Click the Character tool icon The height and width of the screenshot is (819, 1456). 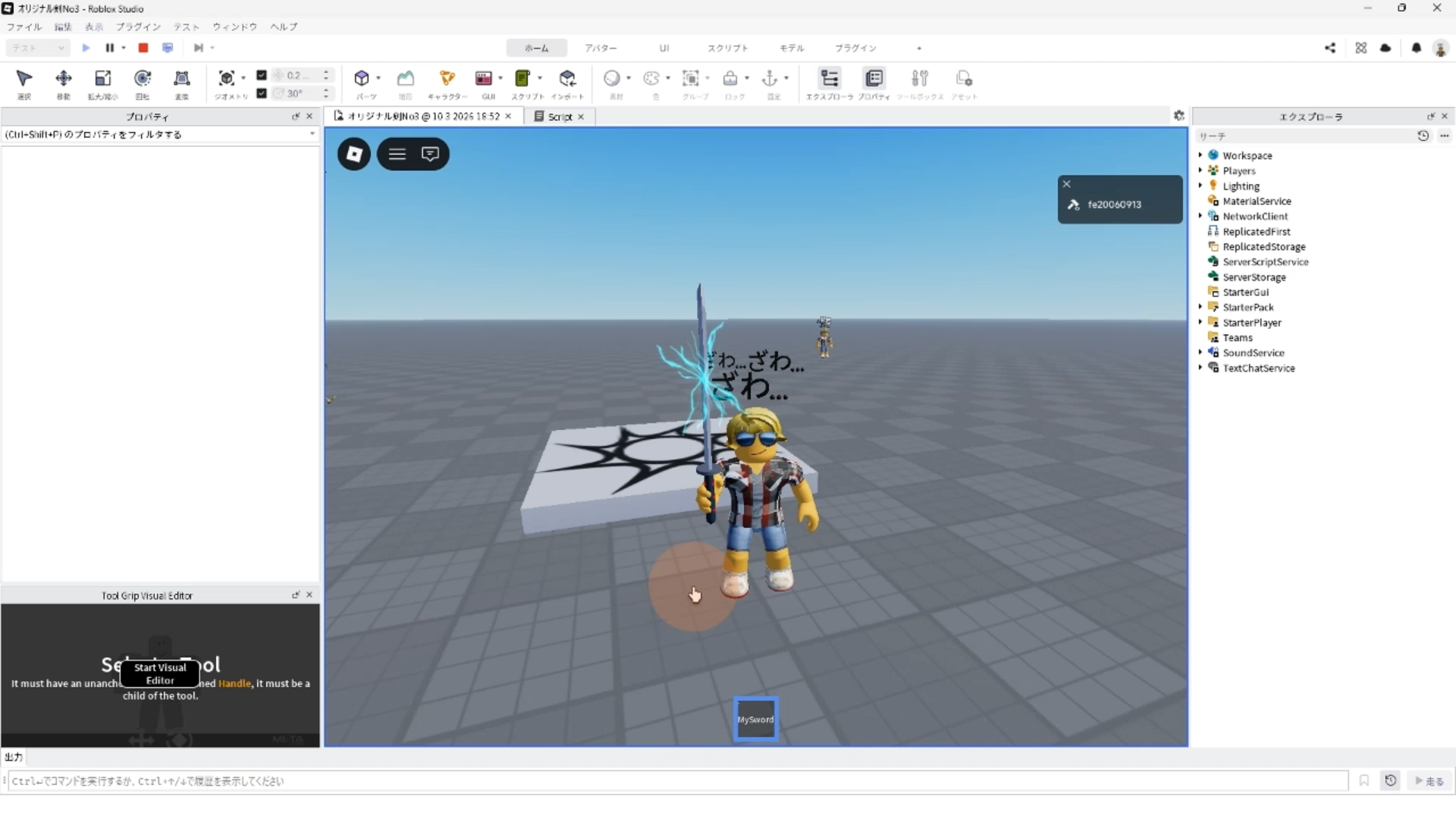click(447, 79)
